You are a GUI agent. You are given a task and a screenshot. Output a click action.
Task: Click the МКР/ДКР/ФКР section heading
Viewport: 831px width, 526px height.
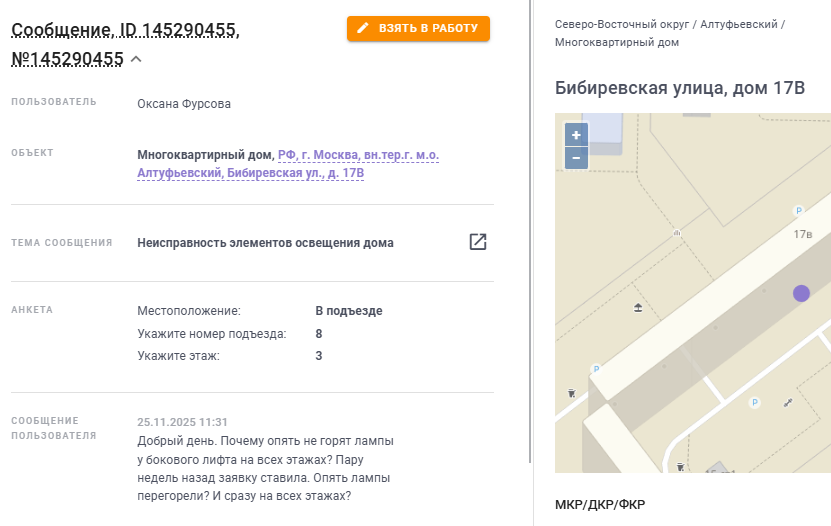click(x=600, y=503)
